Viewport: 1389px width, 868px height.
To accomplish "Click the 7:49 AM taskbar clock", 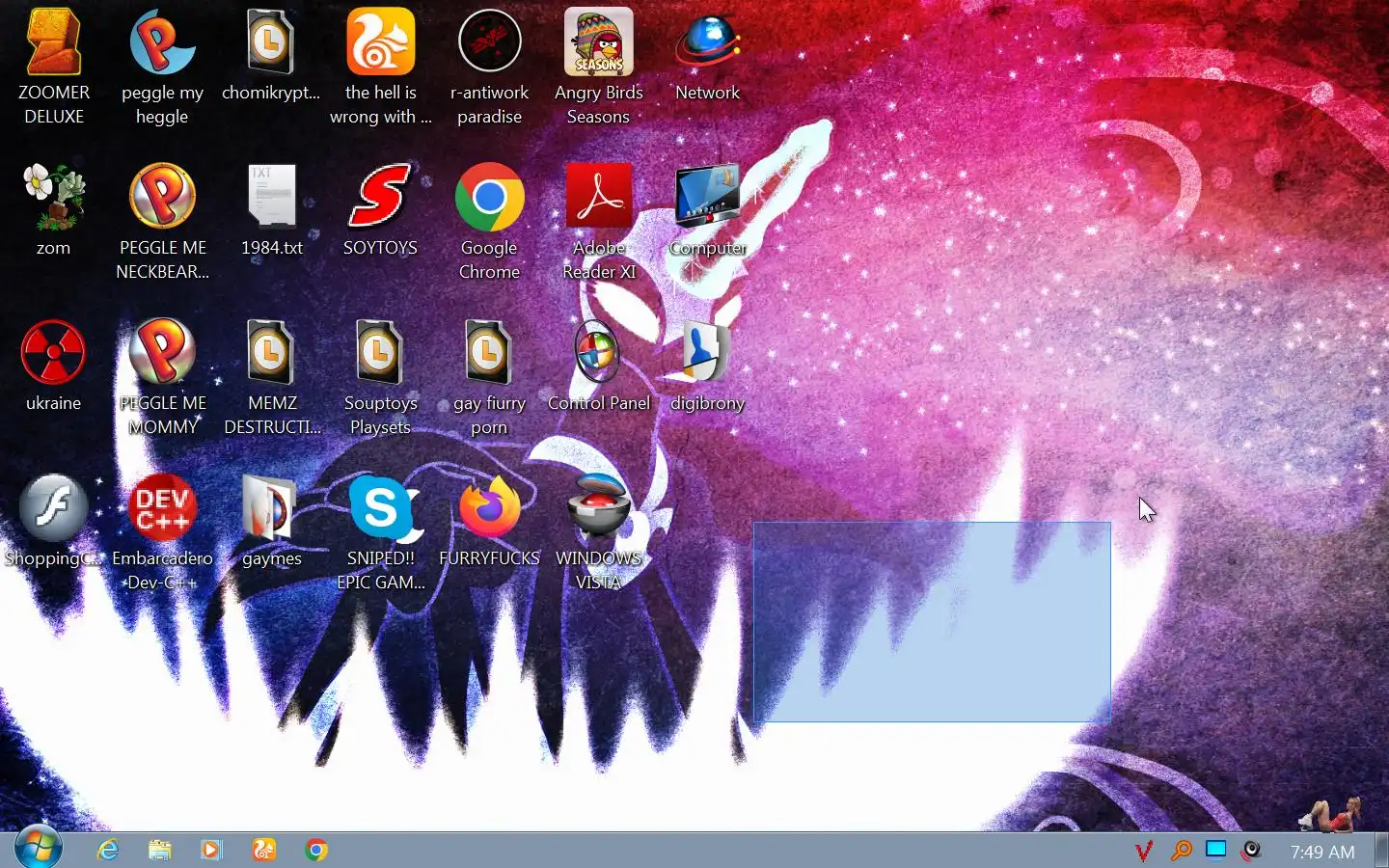I will pyautogui.click(x=1322, y=852).
